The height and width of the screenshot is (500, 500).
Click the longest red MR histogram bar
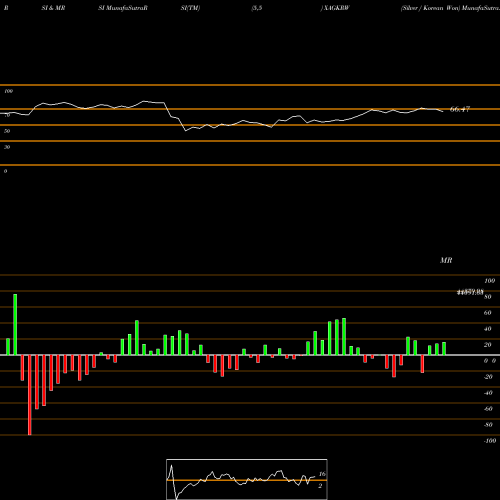click(x=30, y=395)
